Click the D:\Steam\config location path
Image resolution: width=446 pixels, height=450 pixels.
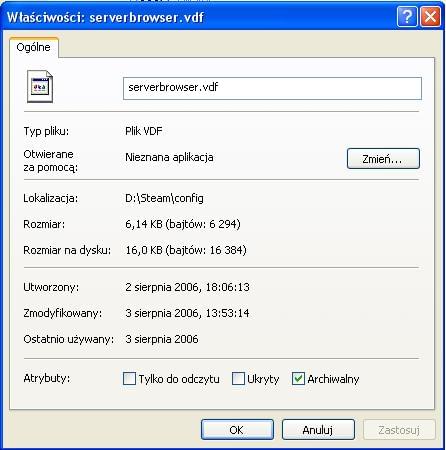164,198
